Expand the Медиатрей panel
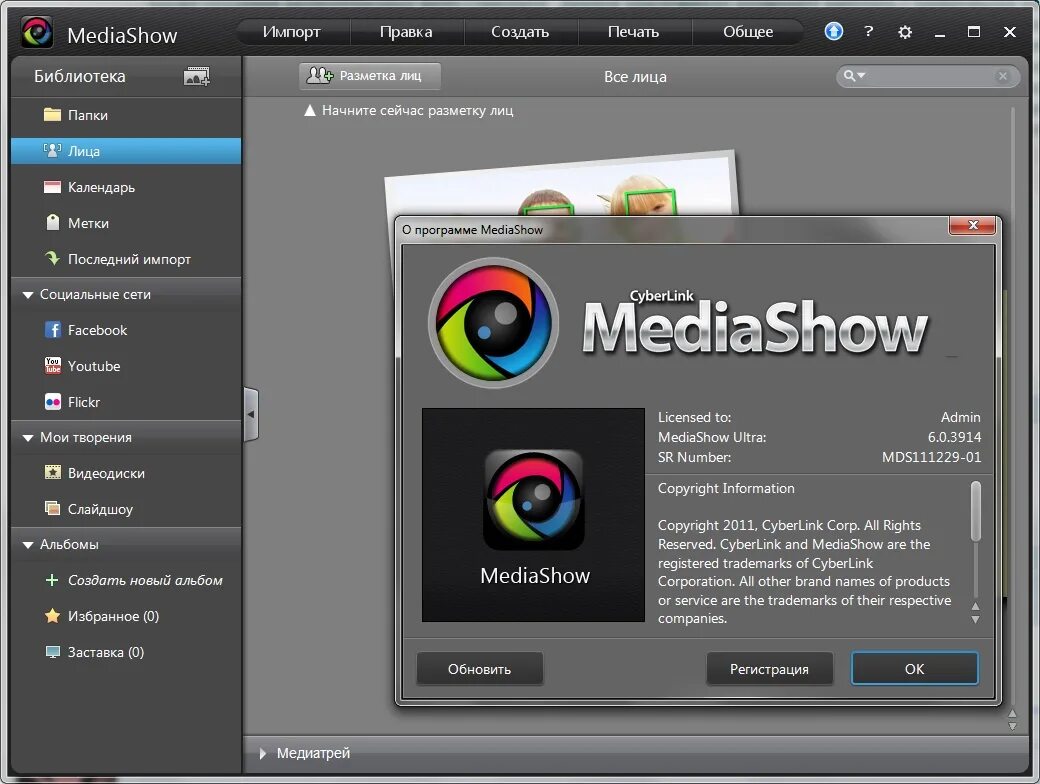Image resolution: width=1040 pixels, height=784 pixels. point(263,753)
